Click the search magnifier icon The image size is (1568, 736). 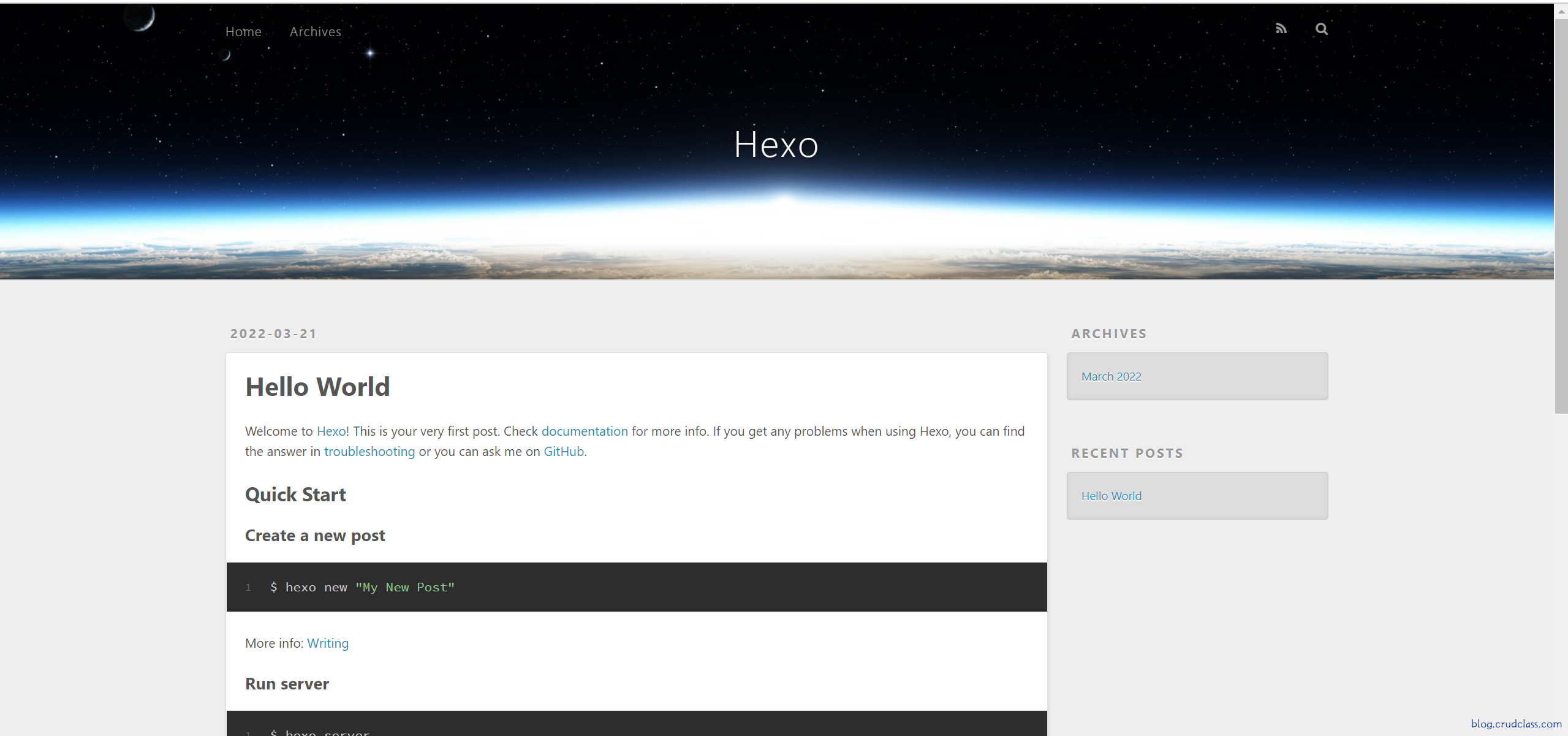(1321, 29)
